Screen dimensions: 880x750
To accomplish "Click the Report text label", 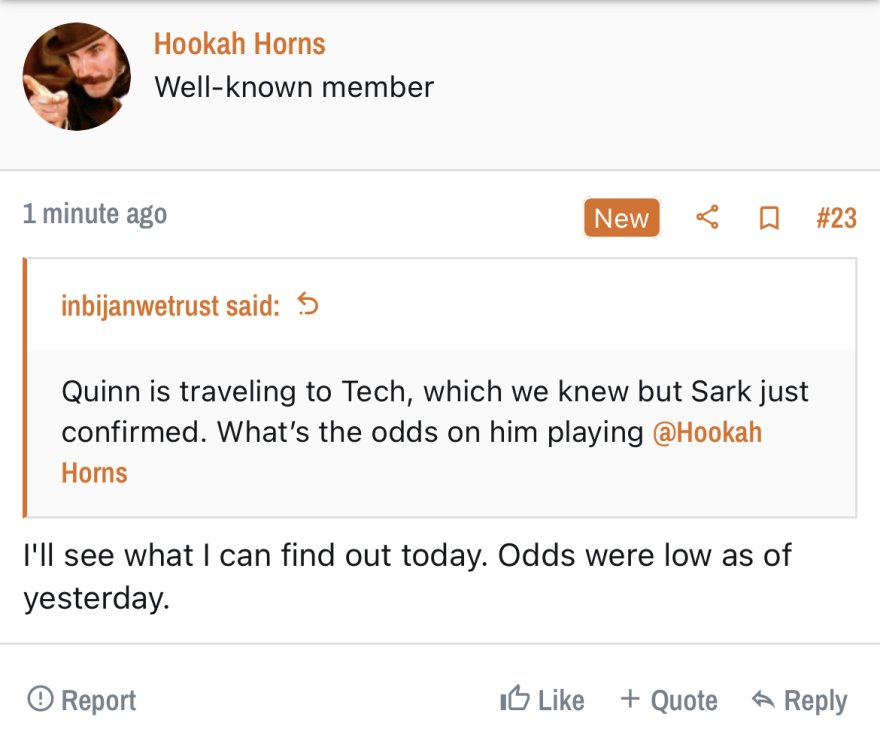I will (x=99, y=701).
